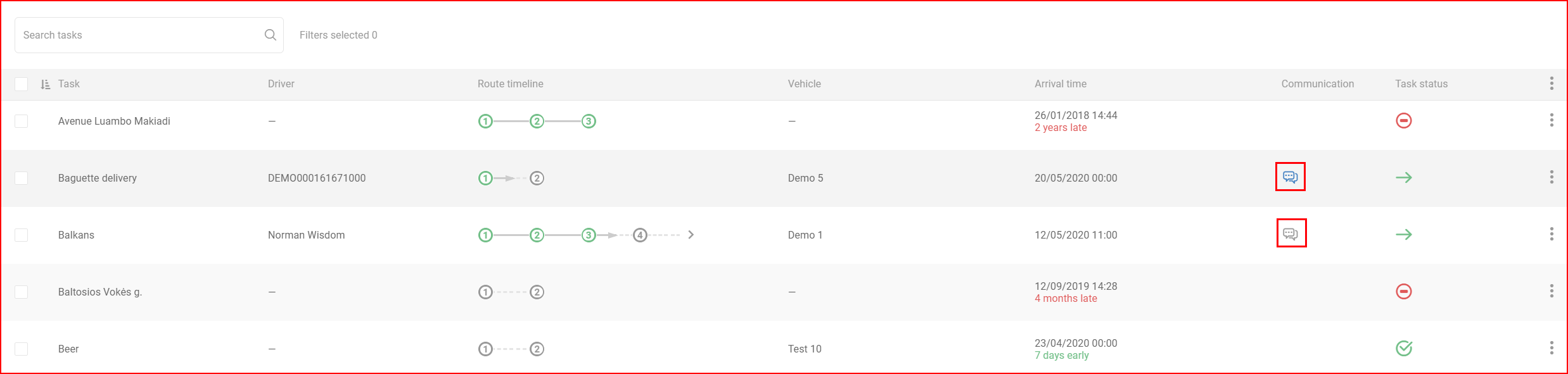This screenshot has height=374, width=1568.
Task: Open chat icon for Baguette delivery
Action: point(1290,177)
